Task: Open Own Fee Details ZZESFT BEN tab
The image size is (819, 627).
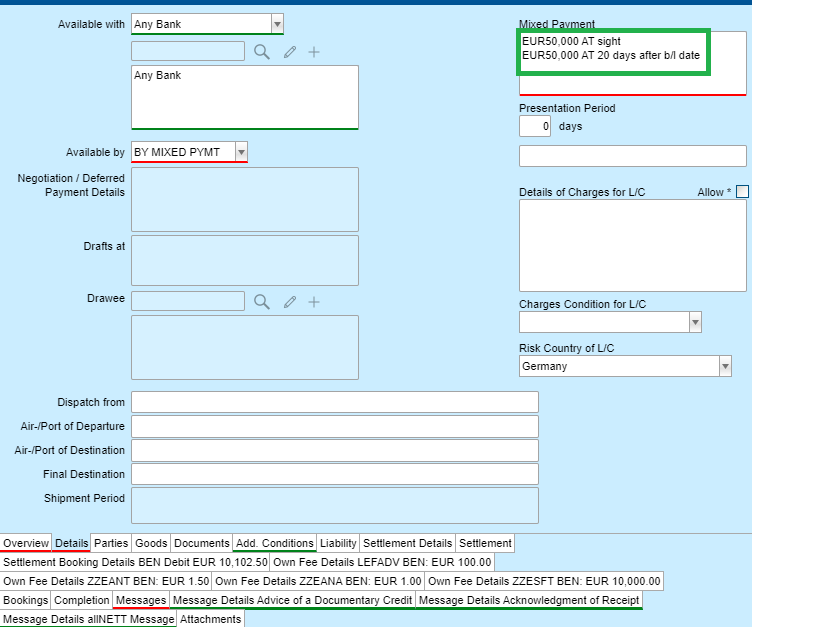Action: click(x=544, y=581)
